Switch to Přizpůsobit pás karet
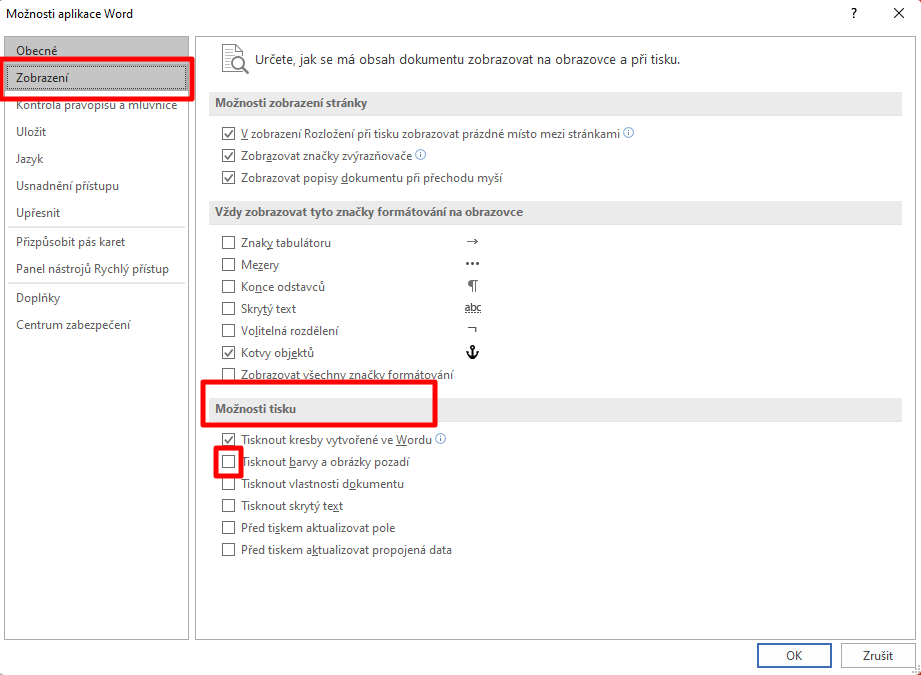The height and width of the screenshot is (675, 921). tap(68, 241)
